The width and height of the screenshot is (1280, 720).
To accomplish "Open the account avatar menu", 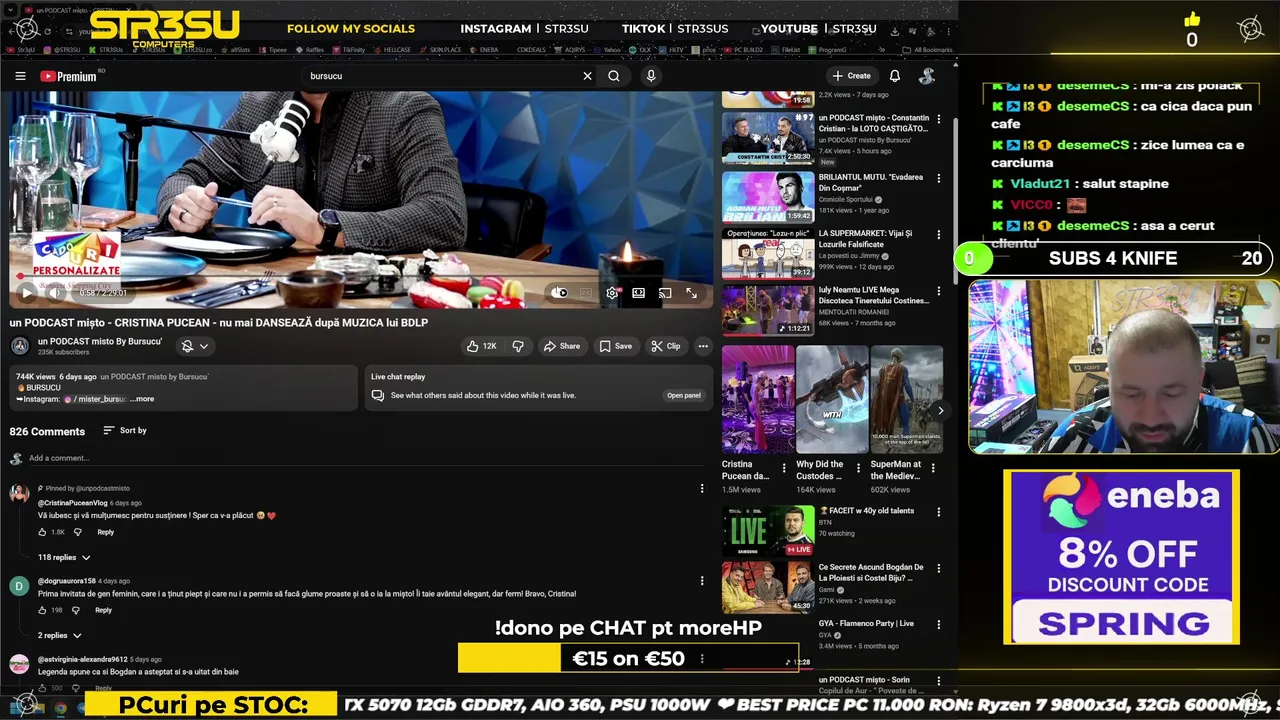I will point(927,76).
